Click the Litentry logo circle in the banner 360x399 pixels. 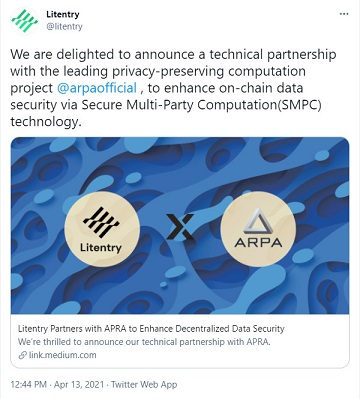point(102,229)
